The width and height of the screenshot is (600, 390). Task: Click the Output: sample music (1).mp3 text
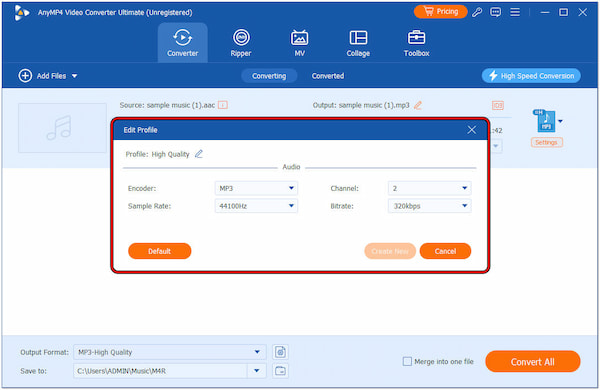tap(361, 105)
